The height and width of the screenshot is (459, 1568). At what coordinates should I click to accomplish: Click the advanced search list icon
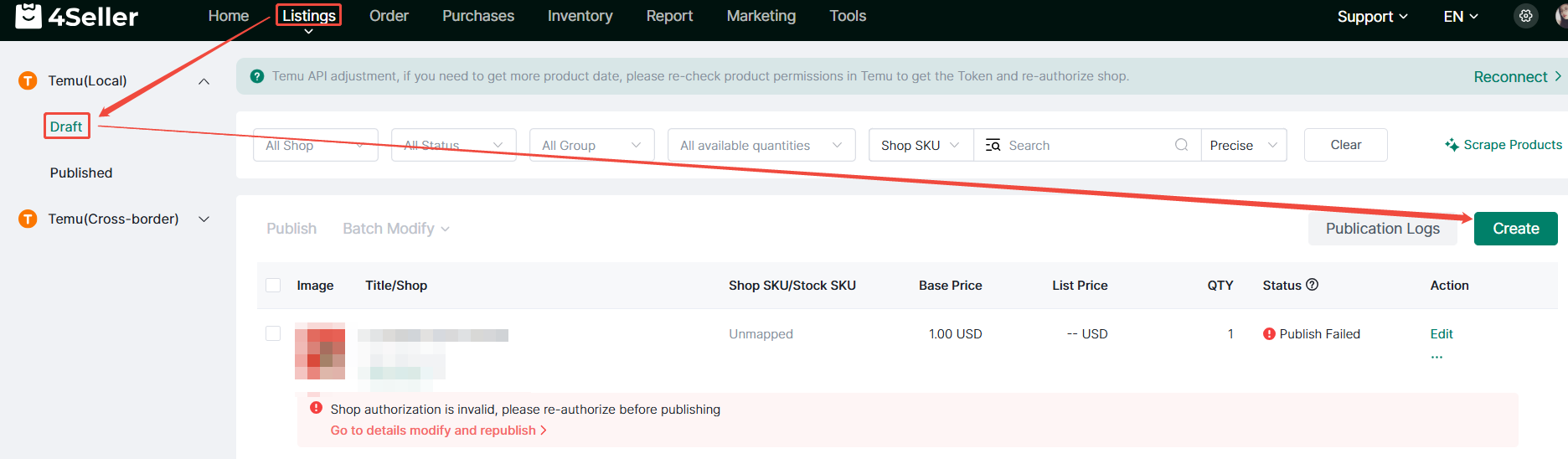(x=993, y=145)
